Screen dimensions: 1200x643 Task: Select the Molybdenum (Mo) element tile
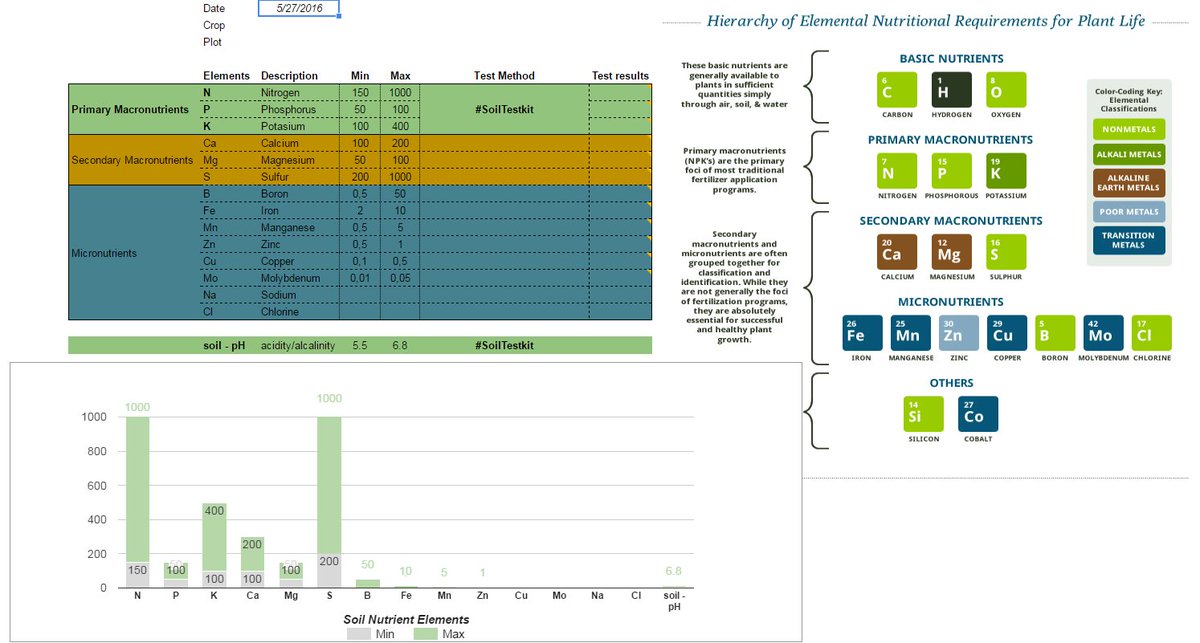tap(1103, 333)
